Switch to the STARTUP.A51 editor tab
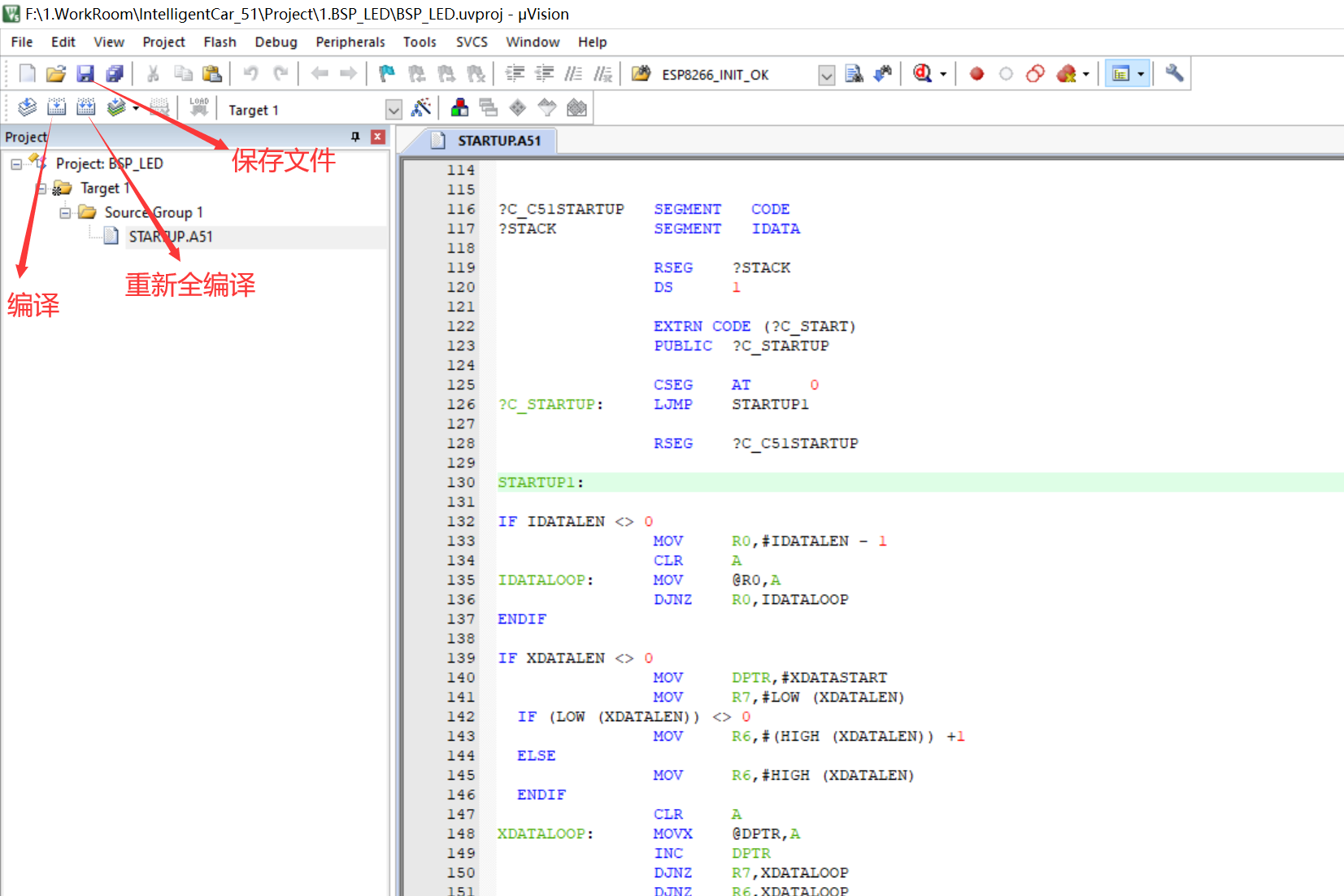 [x=485, y=141]
